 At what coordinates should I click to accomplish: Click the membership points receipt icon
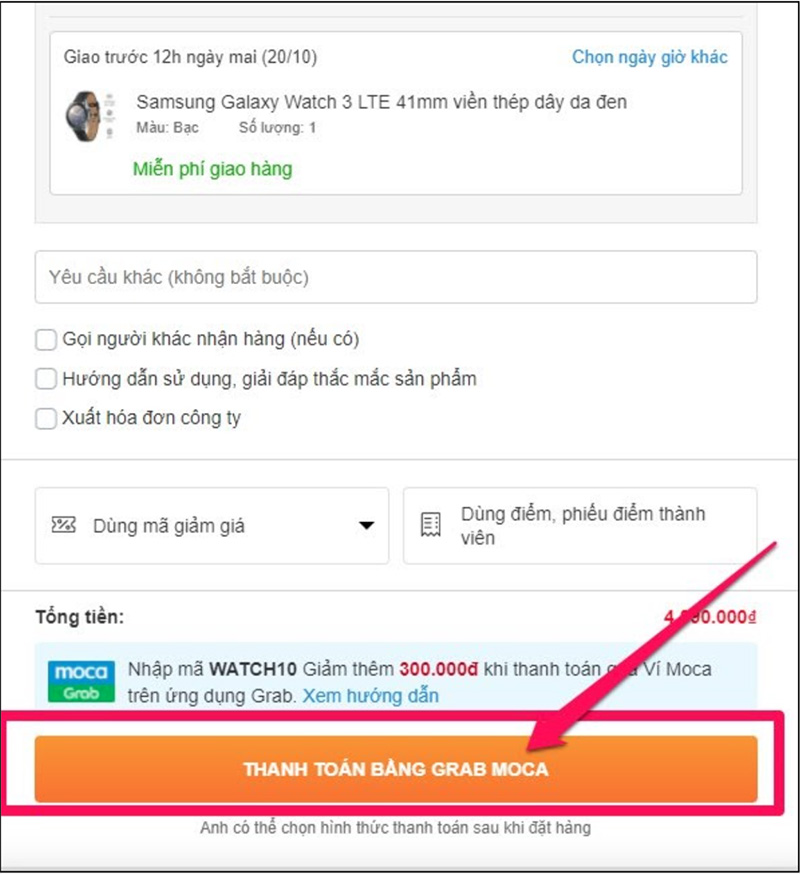430,525
